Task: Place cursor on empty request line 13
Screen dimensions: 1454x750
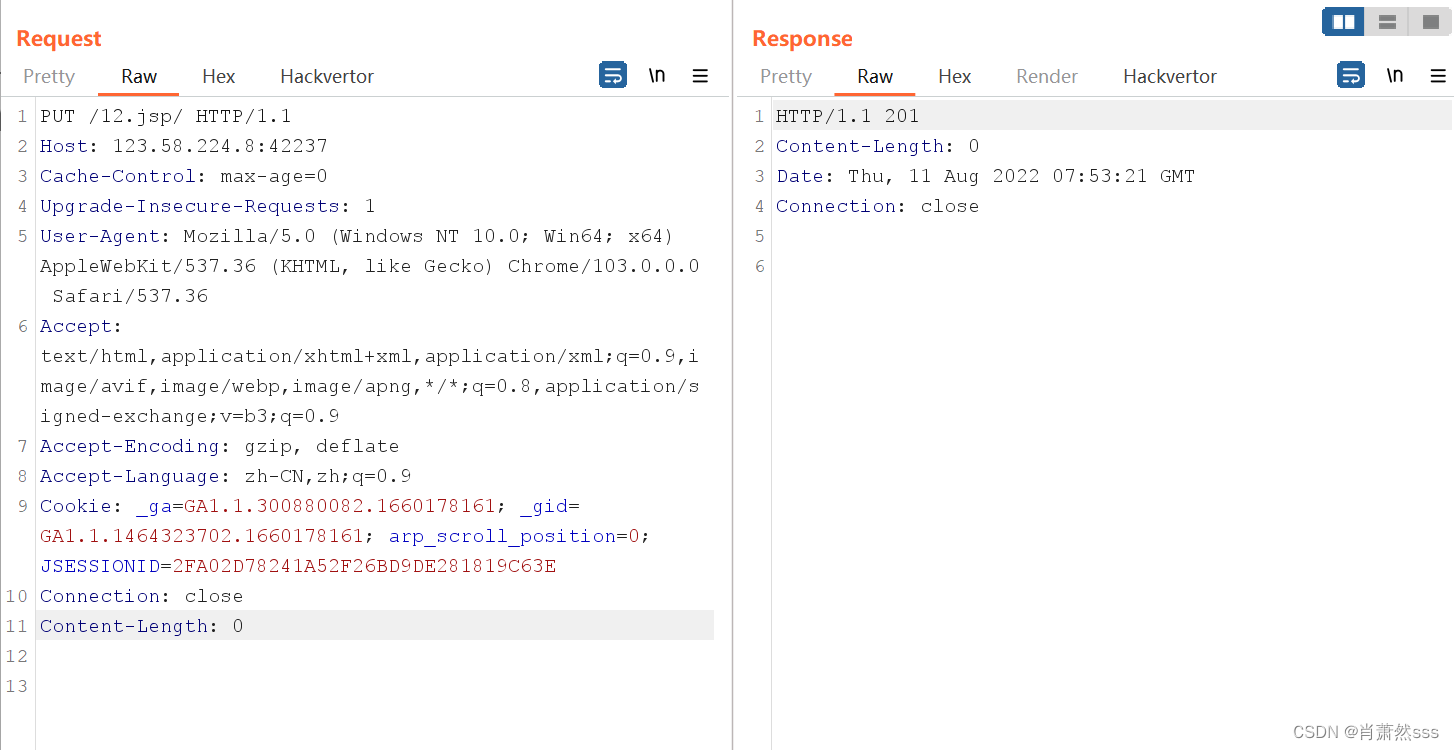Action: 375,686
